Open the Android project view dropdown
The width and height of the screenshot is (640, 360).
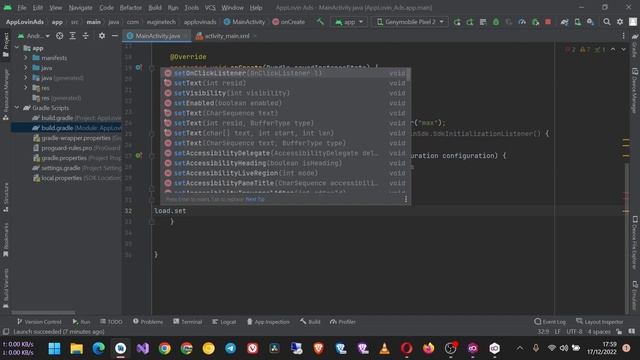pos(34,36)
